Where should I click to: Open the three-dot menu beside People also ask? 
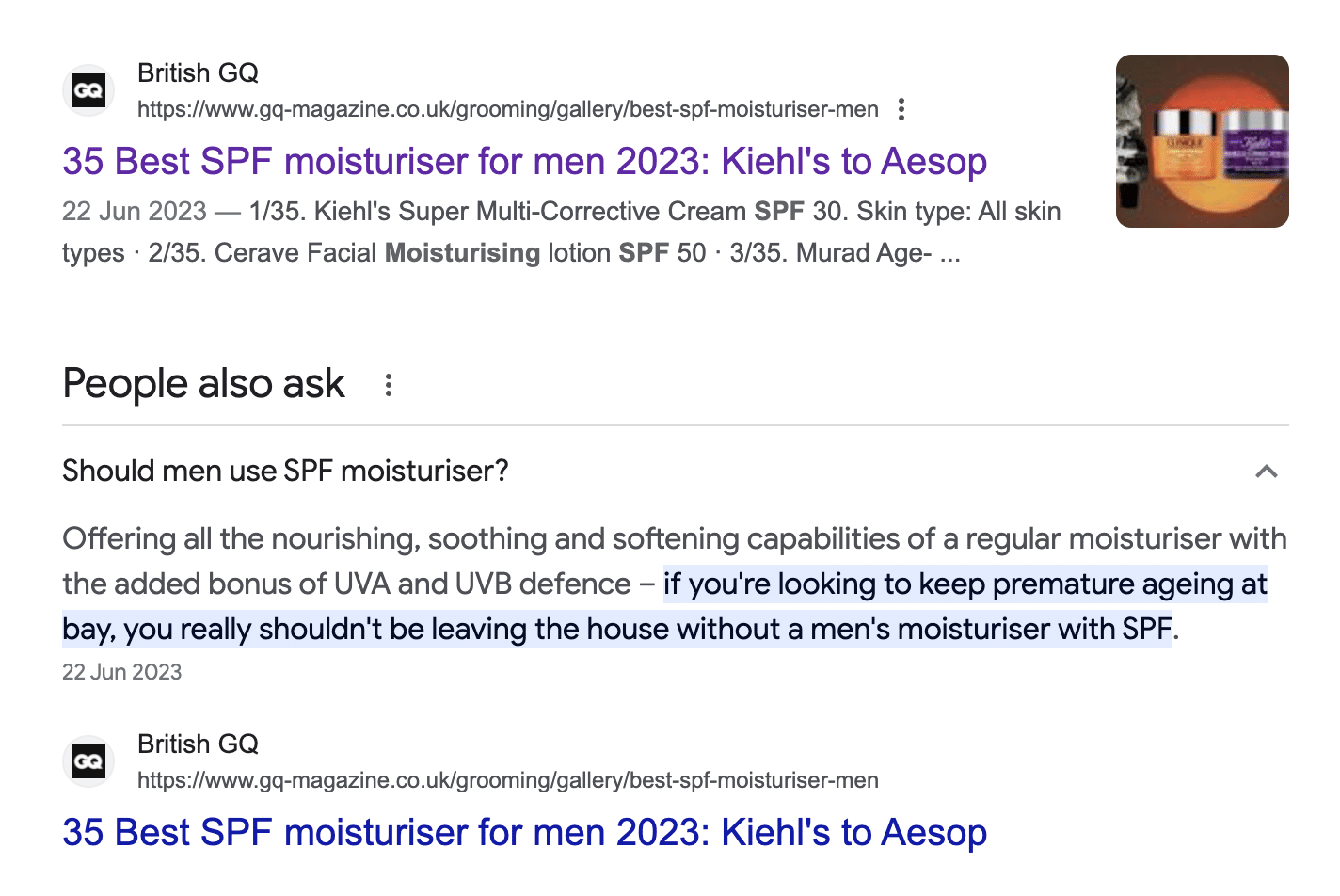[389, 384]
